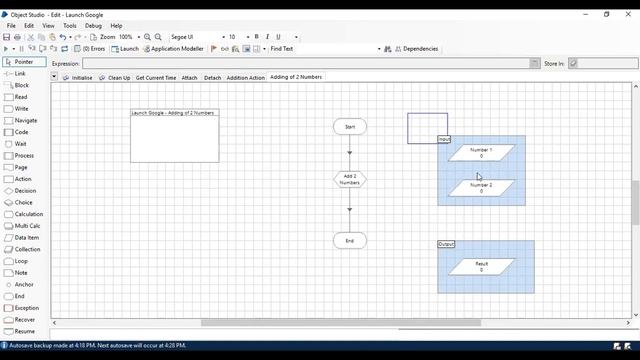The height and width of the screenshot is (360, 640).
Task: Click into the Expression field
Action: pyautogui.click(x=306, y=63)
